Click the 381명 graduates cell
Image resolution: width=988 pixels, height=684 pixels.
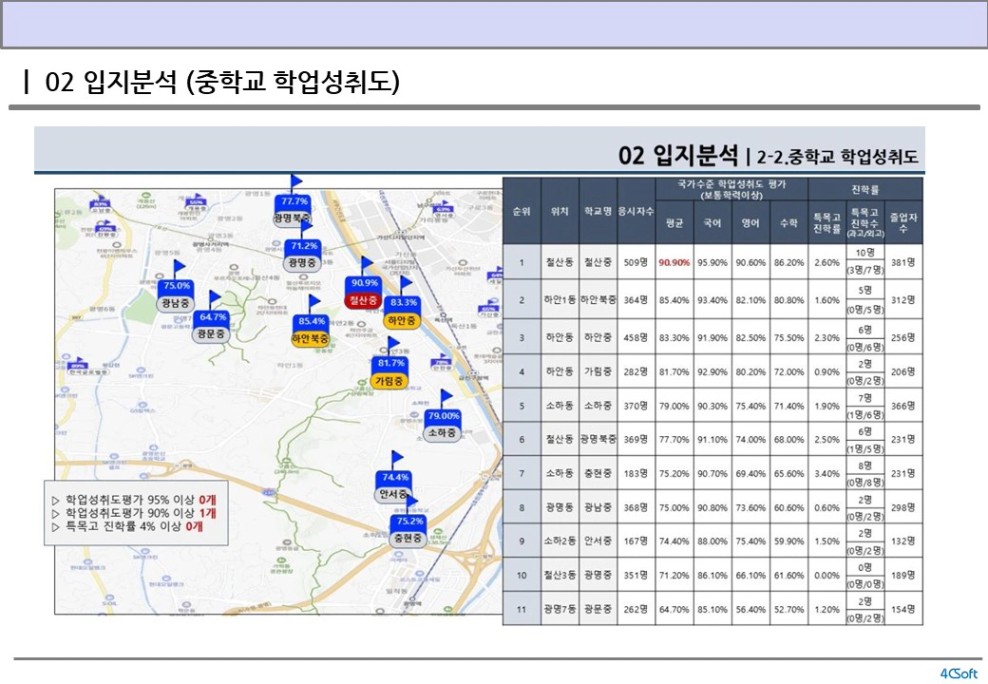pos(903,263)
